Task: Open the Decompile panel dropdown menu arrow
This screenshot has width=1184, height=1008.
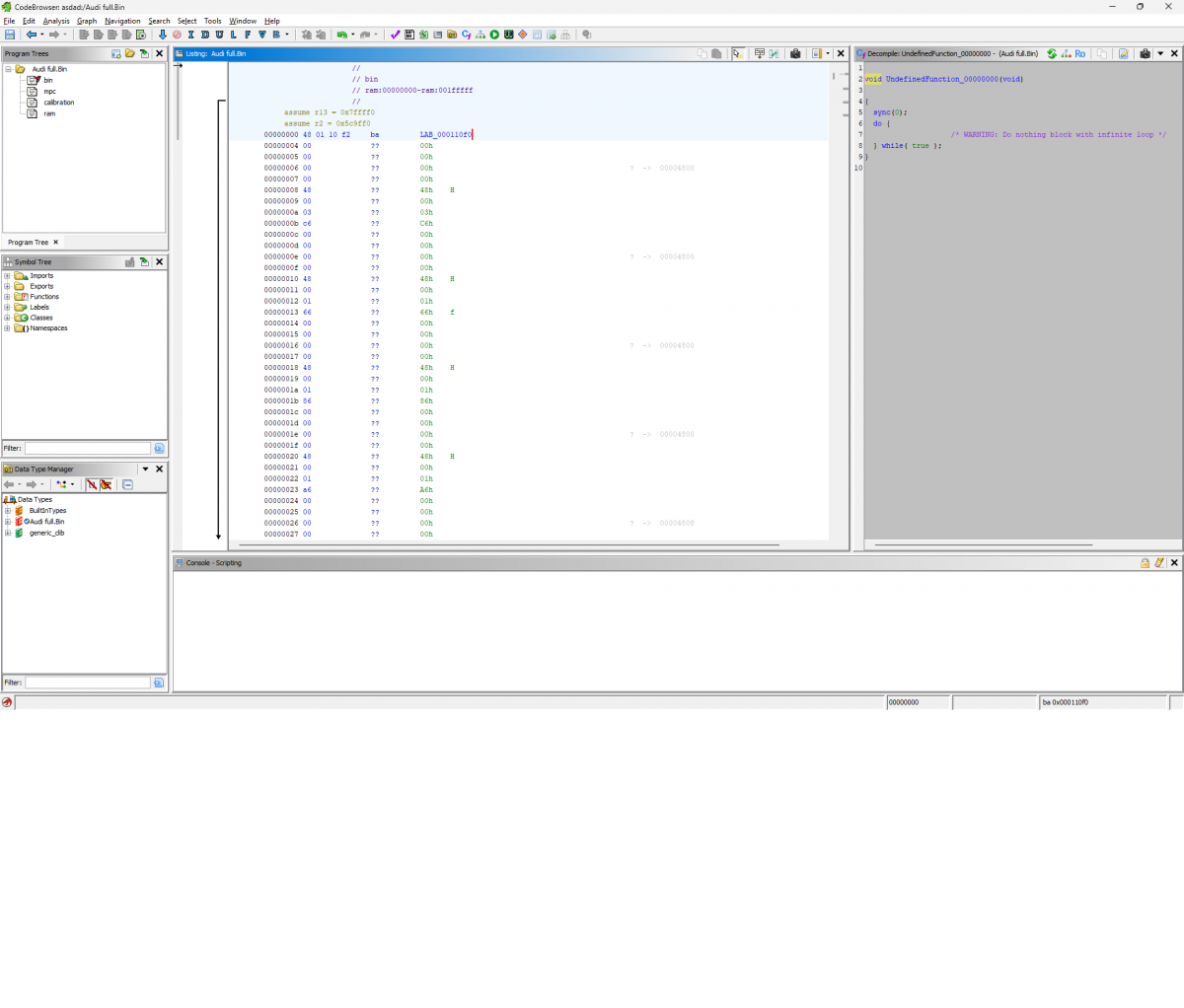Action: coord(1160,53)
